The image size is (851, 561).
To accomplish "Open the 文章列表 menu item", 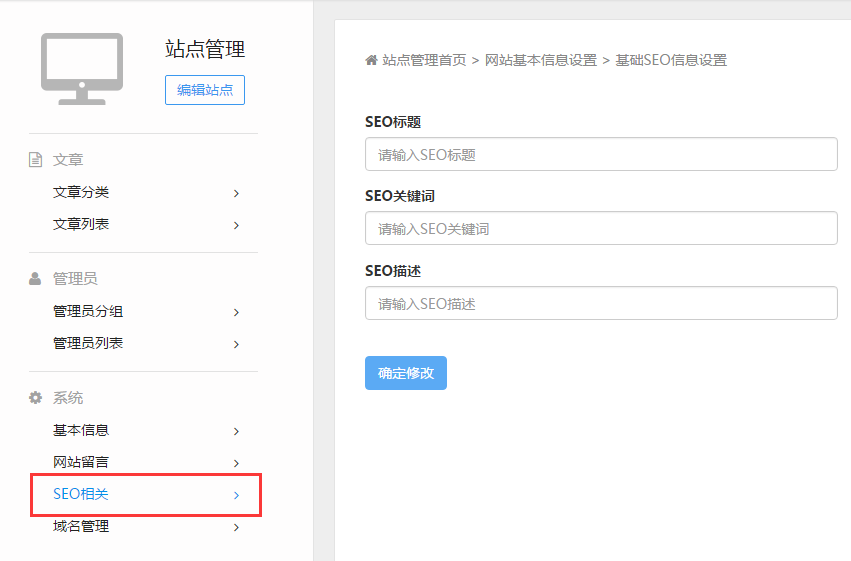I will tap(81, 224).
